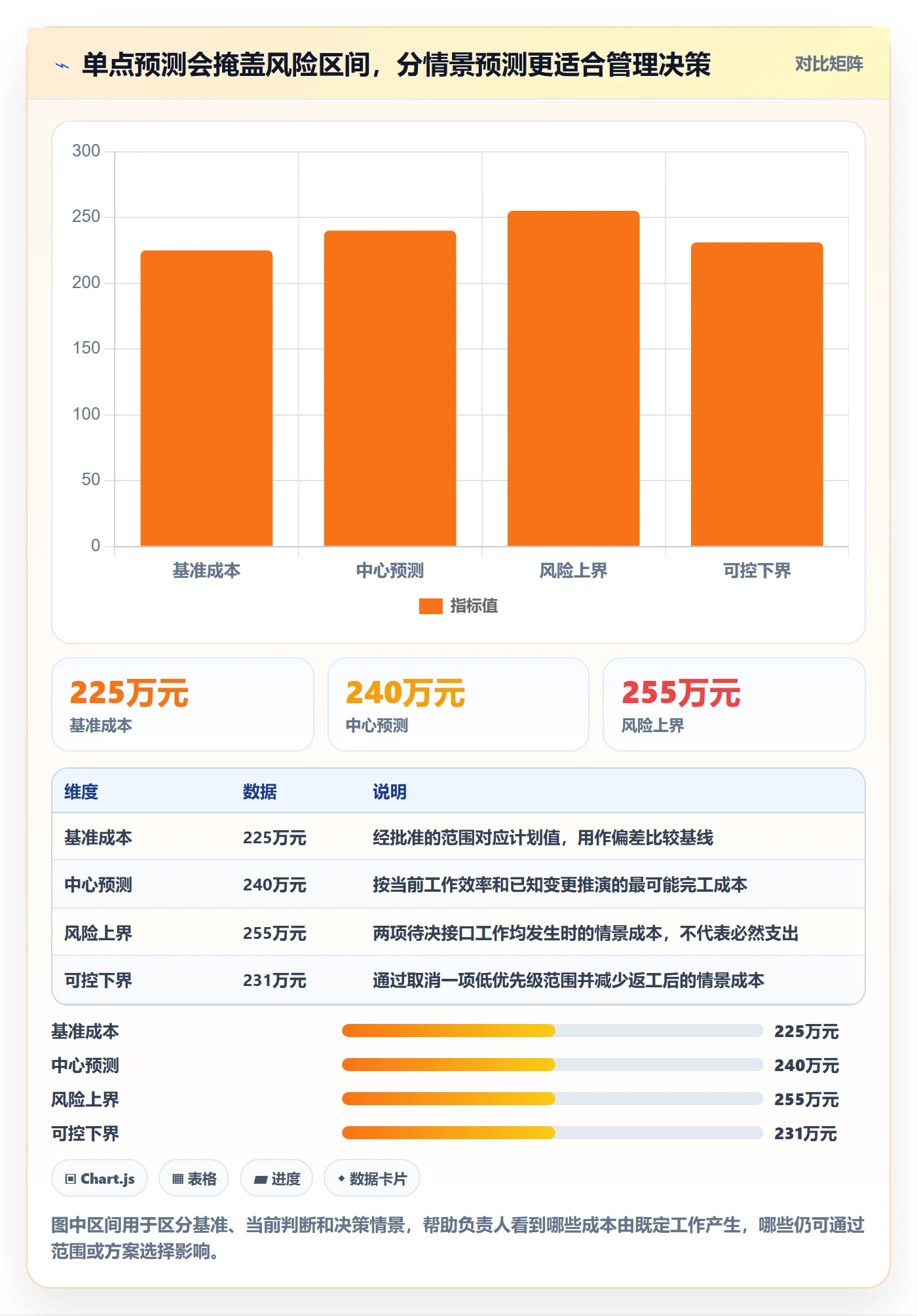
Task: Select the 基准成本 bar in the chart
Action: pyautogui.click(x=206, y=398)
